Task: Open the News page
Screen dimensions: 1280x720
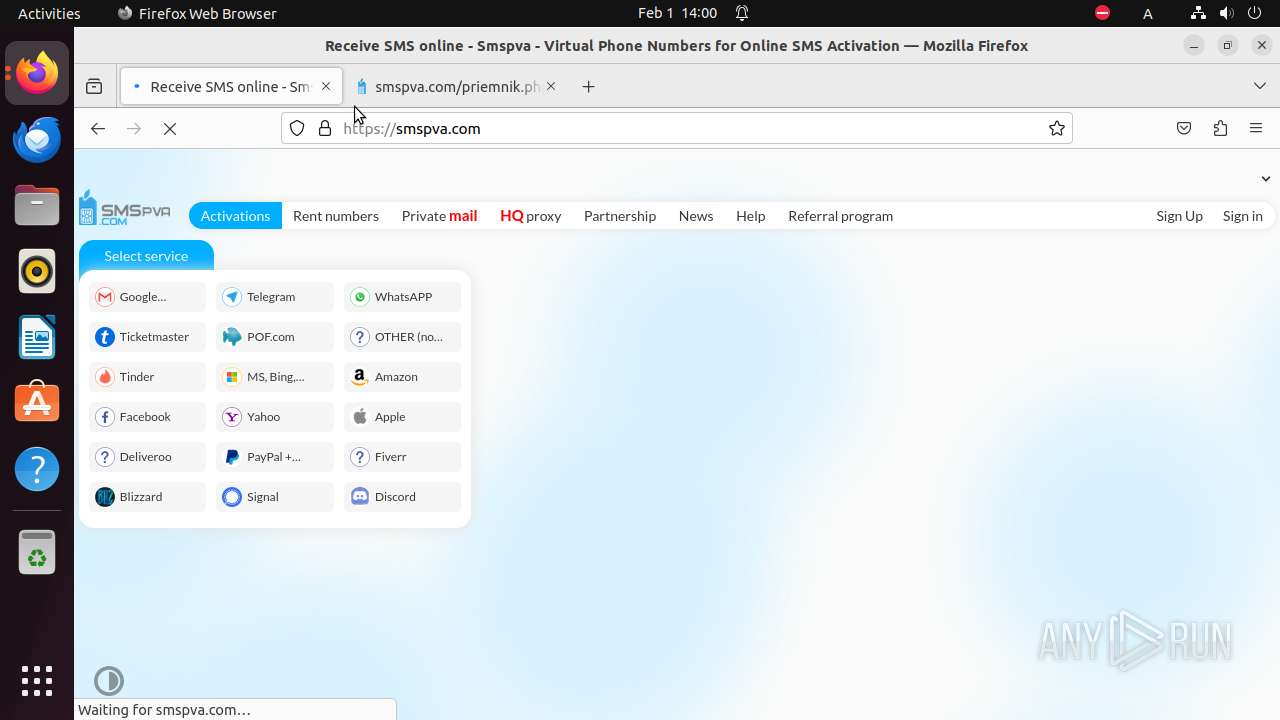Action: 696,216
